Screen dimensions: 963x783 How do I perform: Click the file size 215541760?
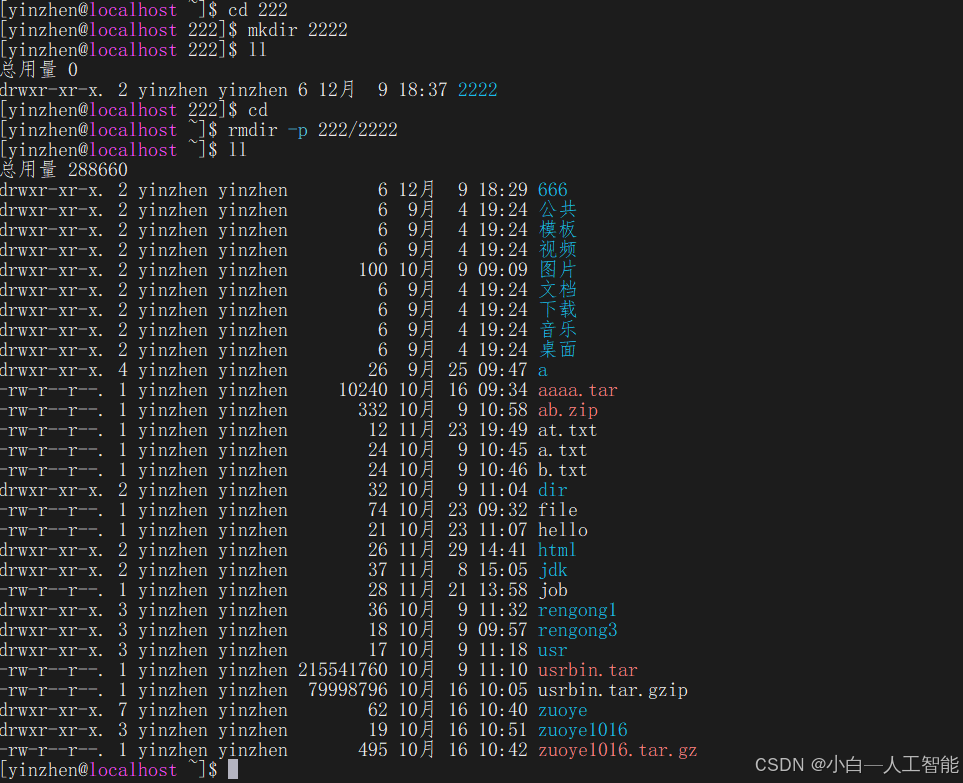(343, 670)
